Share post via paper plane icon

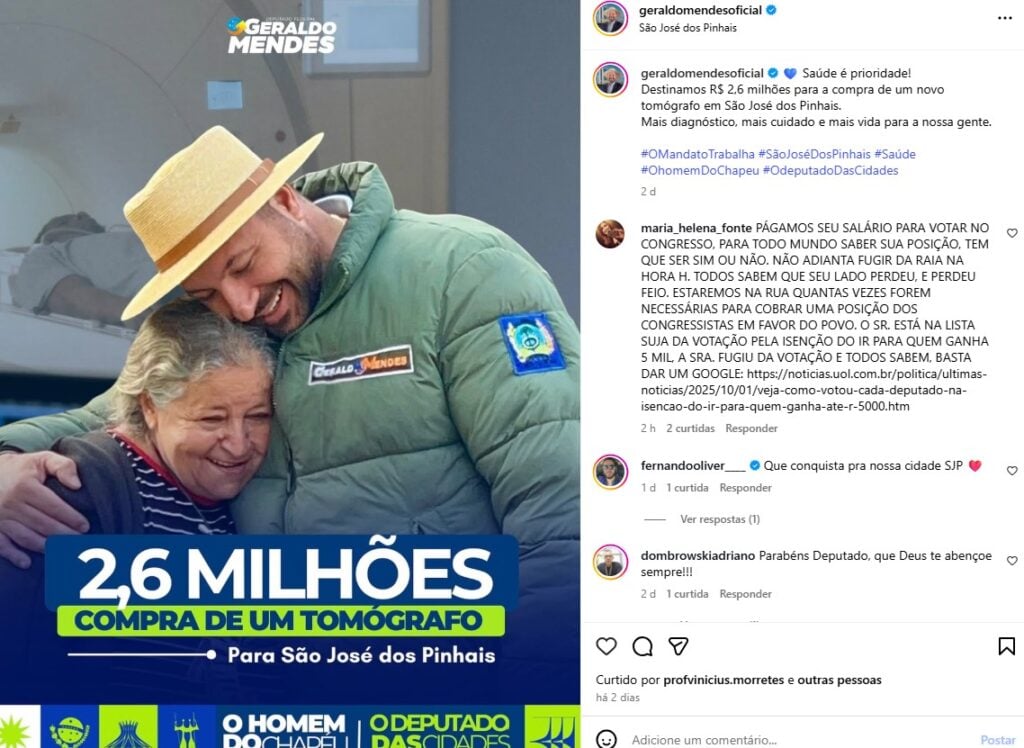pyautogui.click(x=679, y=646)
